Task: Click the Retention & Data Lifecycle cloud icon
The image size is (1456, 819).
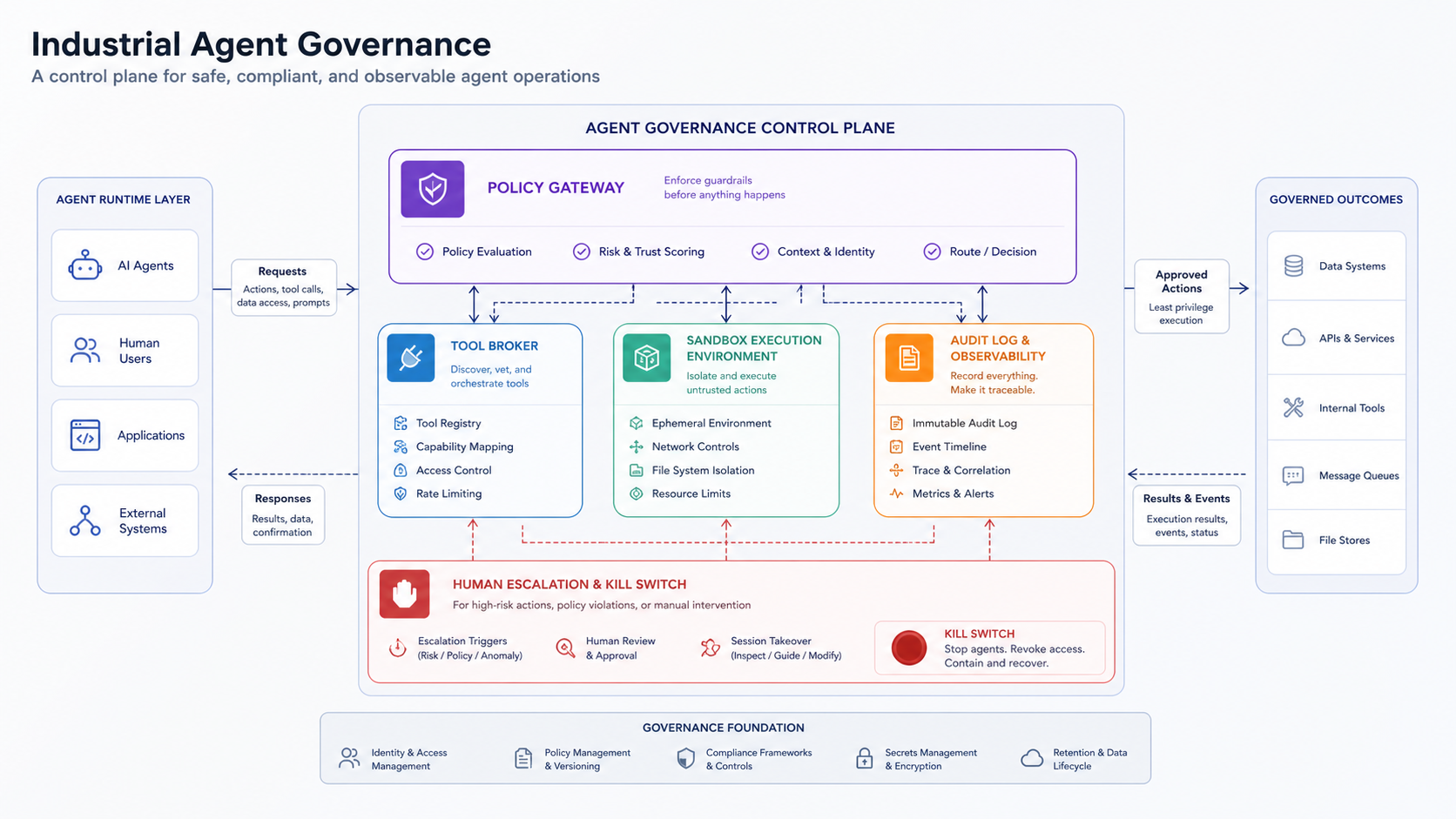Action: (x=1032, y=758)
